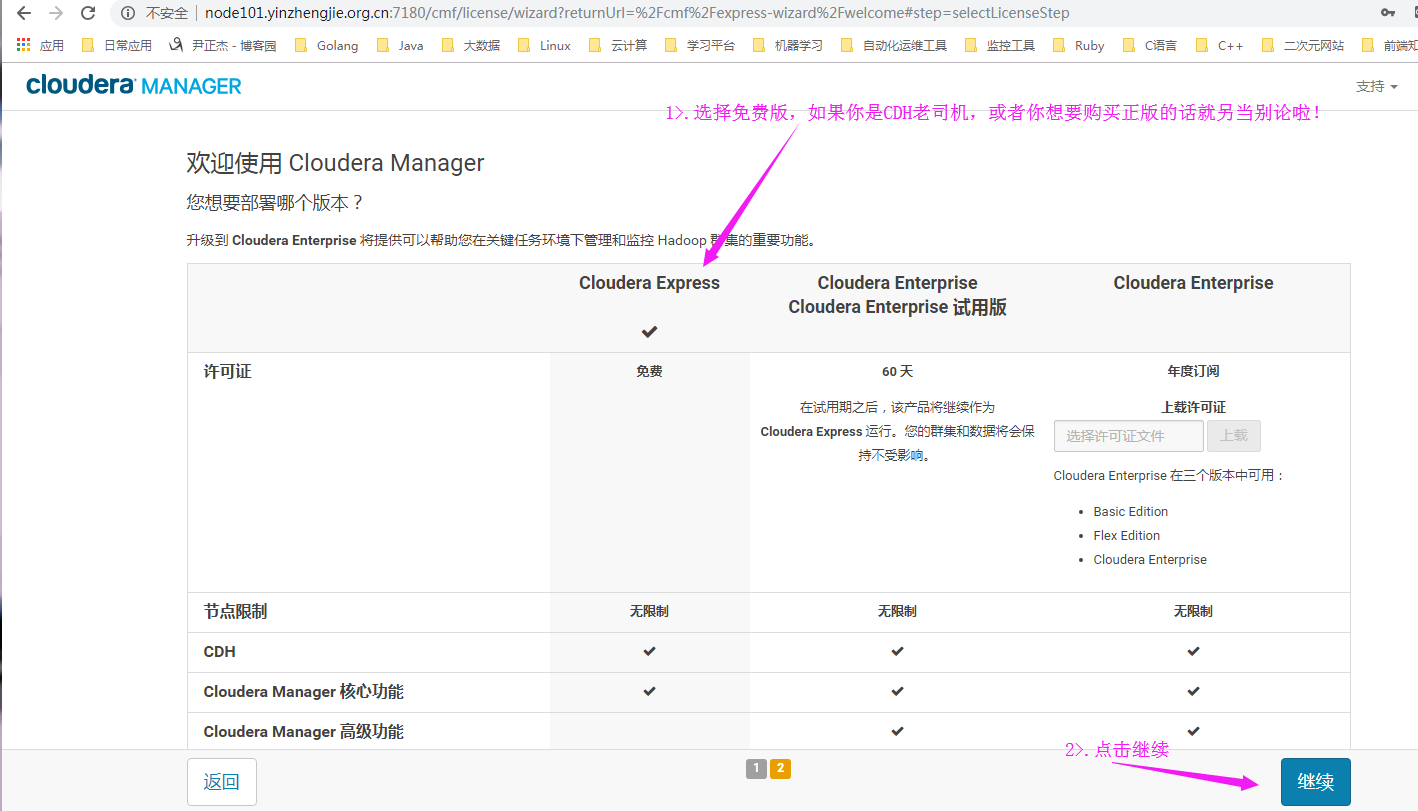Click the 60 天 trial text
The width and height of the screenshot is (1418, 811).
pos(897,371)
